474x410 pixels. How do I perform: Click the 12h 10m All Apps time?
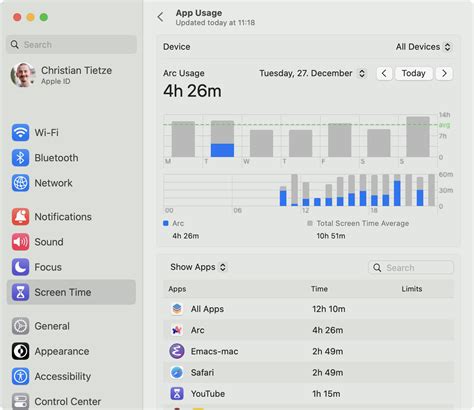(x=329, y=309)
